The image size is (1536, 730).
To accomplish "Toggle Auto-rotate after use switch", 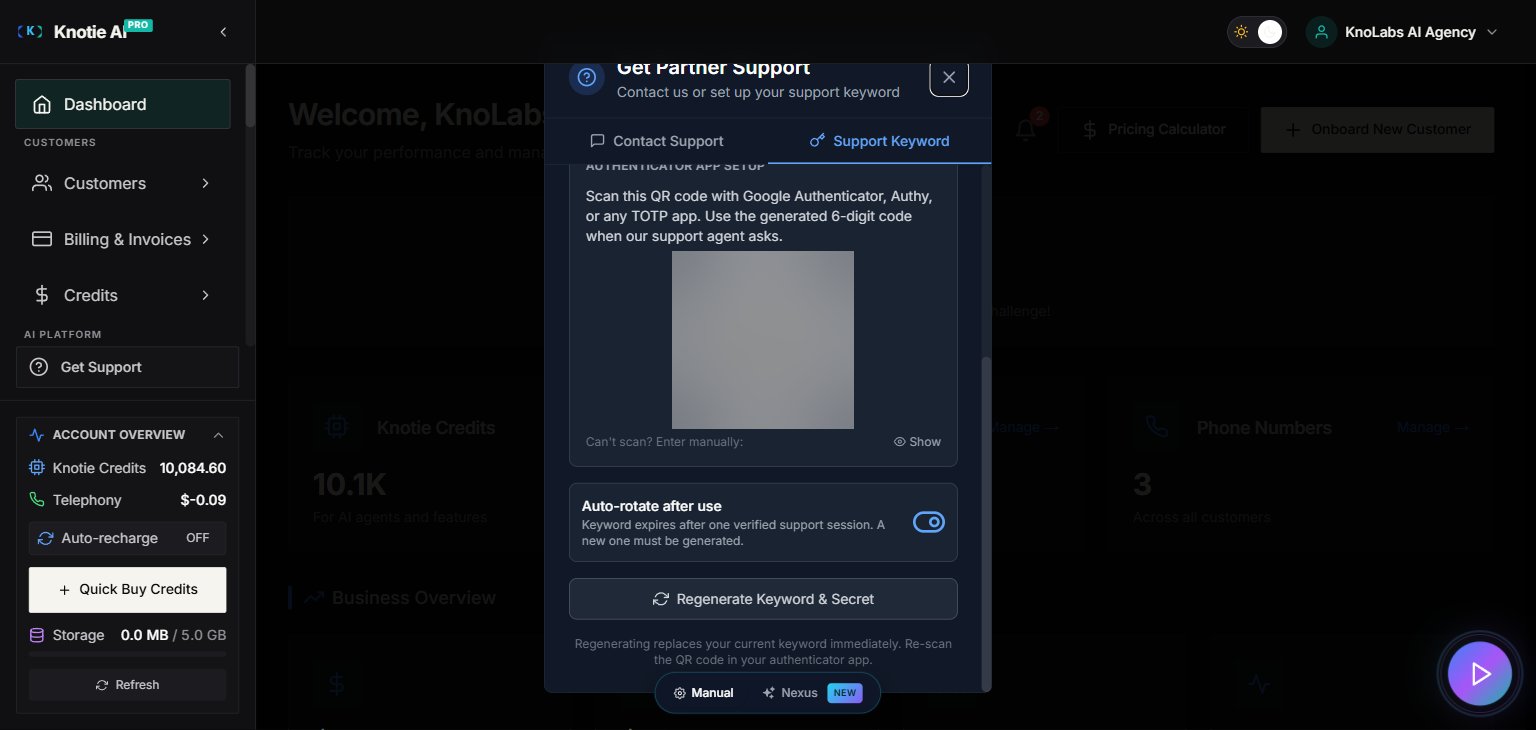I will (929, 522).
